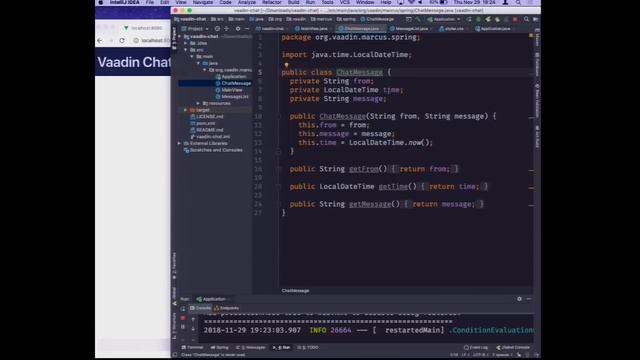Image resolution: width=640 pixels, height=360 pixels.
Task: Click the getTime method name in editor
Action: pos(393,187)
